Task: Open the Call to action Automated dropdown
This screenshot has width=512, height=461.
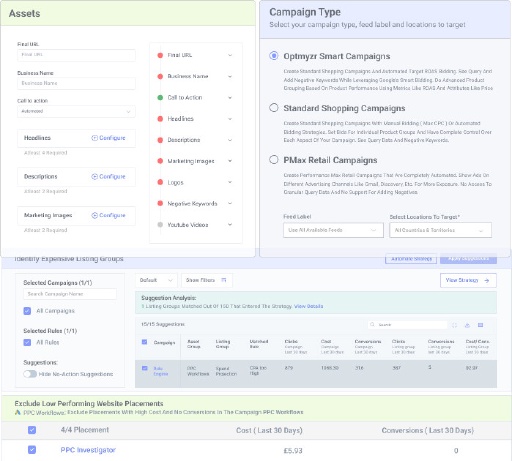Action: (x=76, y=111)
